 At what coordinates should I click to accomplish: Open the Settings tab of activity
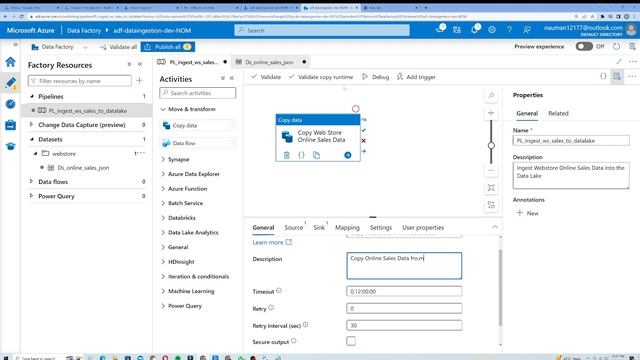381,227
